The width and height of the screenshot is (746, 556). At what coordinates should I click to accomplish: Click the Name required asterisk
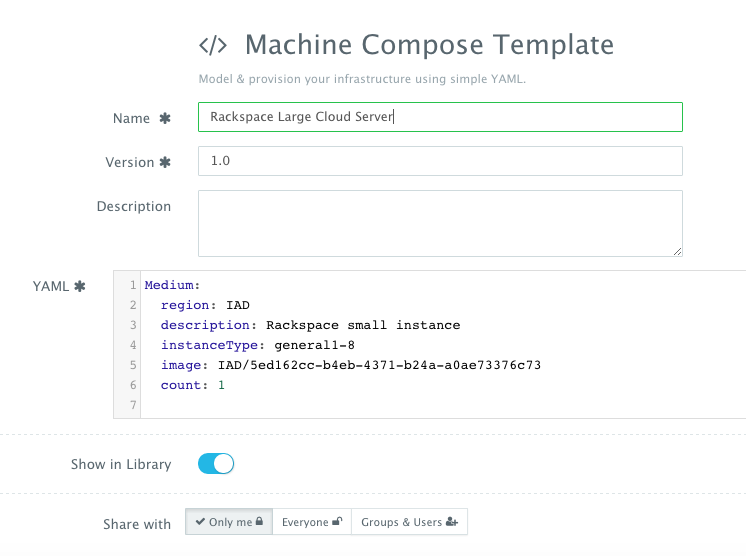165,118
